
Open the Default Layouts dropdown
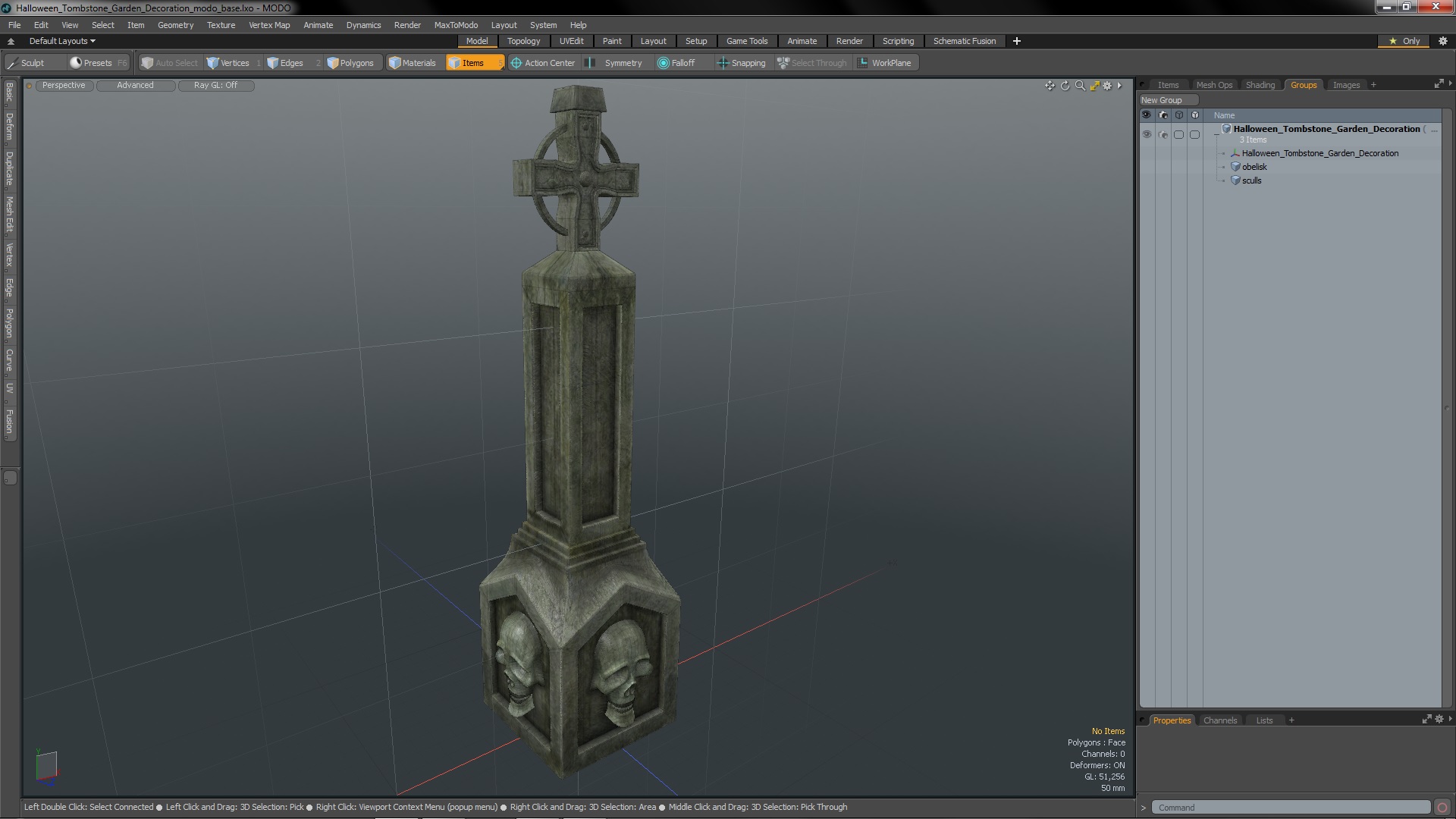pyautogui.click(x=62, y=41)
